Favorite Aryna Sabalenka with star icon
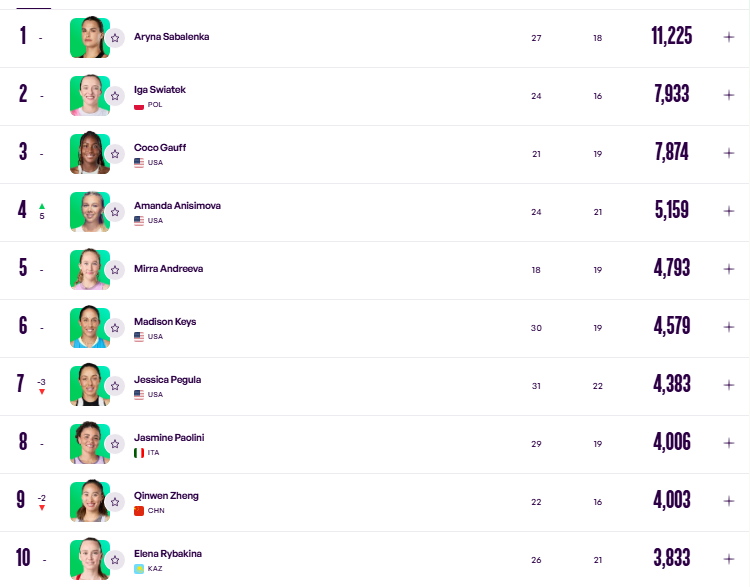Image resolution: width=750 pixels, height=587 pixels. (x=115, y=38)
